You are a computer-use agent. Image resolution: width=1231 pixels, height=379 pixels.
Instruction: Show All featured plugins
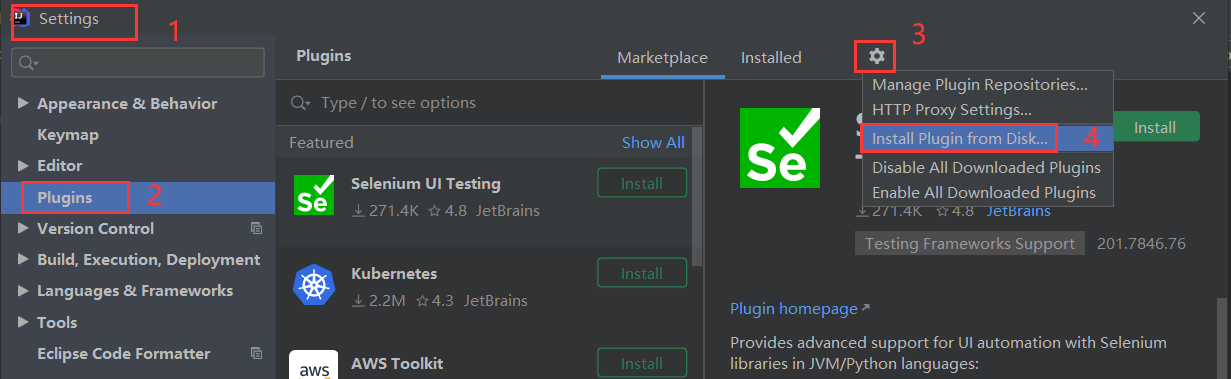tap(653, 143)
